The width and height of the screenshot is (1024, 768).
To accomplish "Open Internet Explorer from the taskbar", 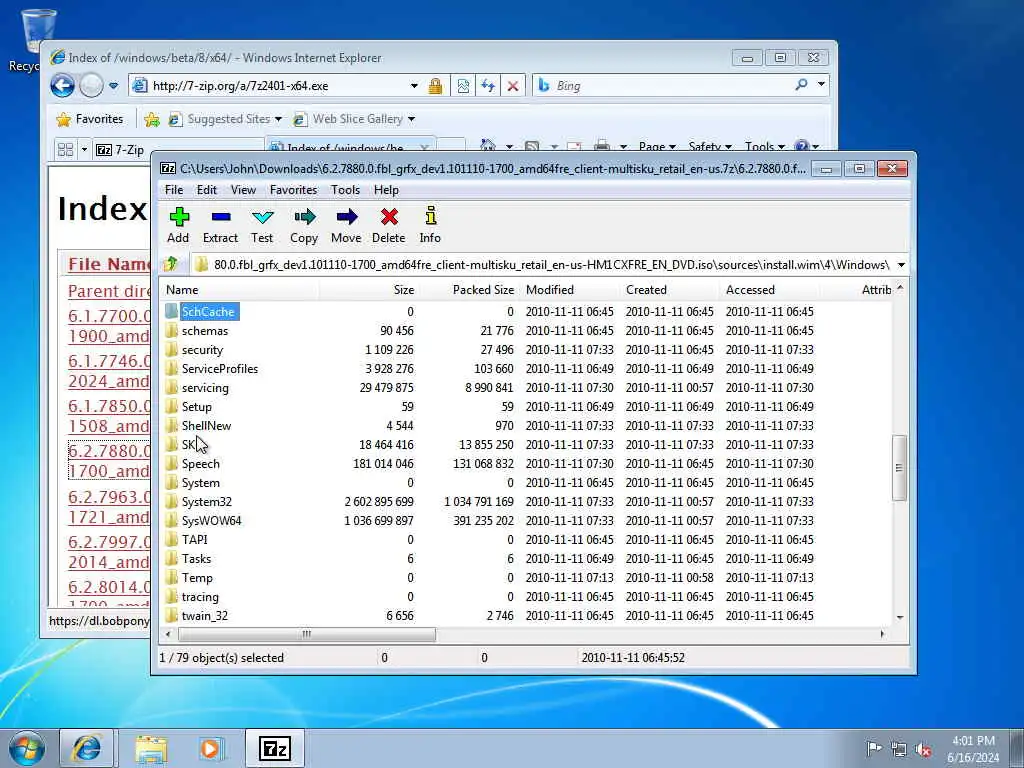I will (87, 748).
